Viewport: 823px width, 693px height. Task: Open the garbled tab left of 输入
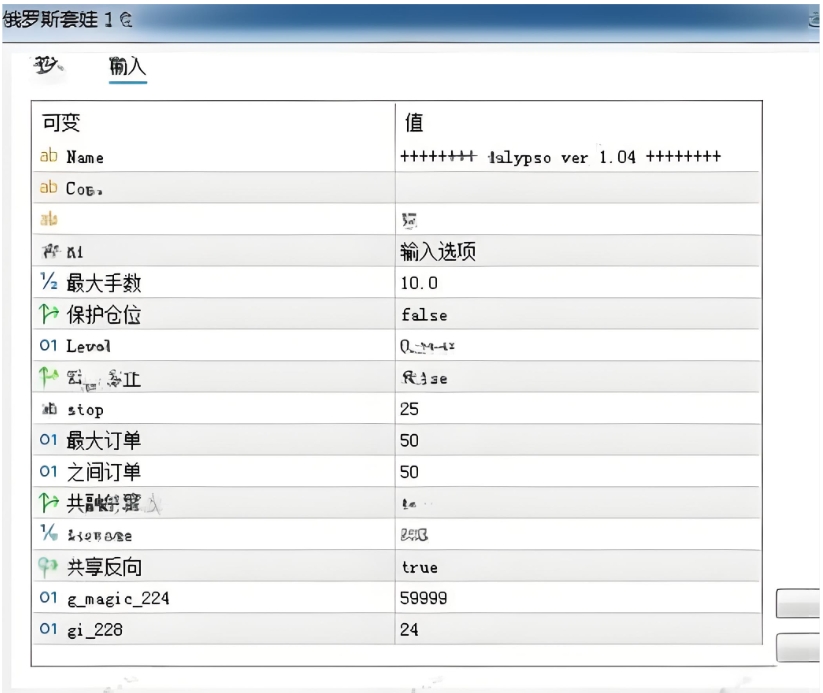(48, 67)
